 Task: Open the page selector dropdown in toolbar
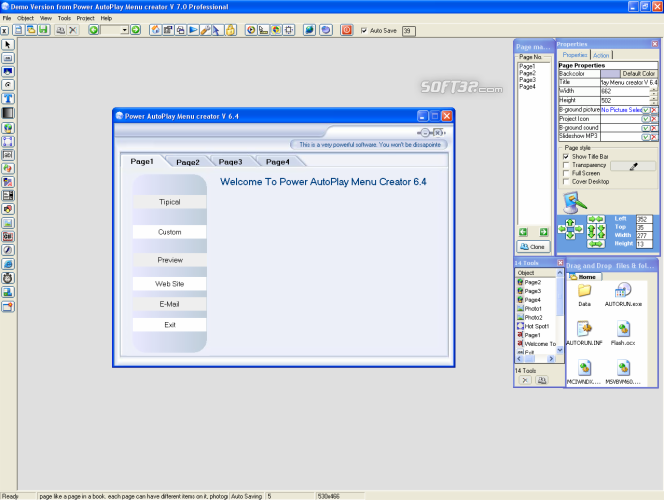[x=124, y=30]
